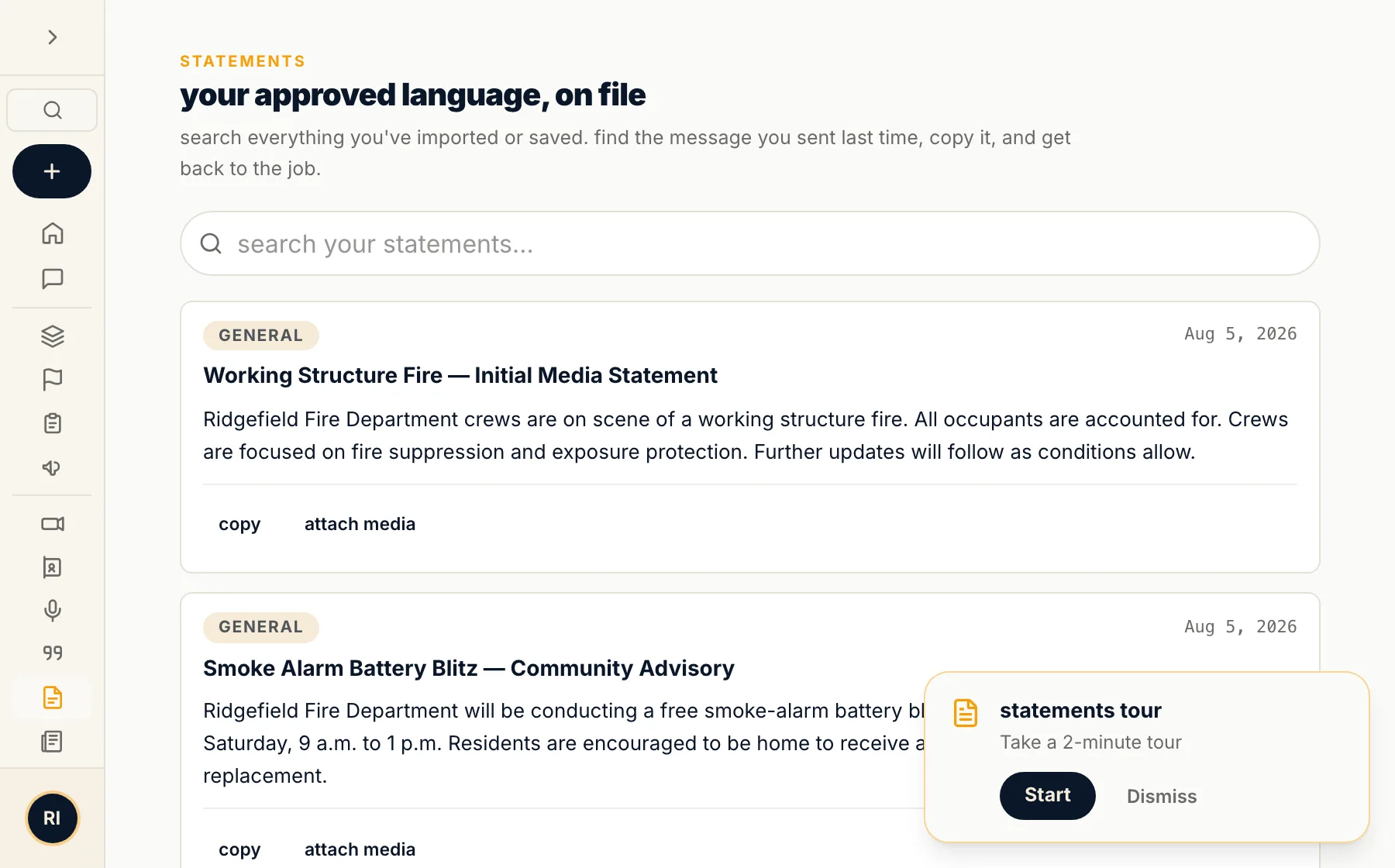Open the newspaper icon in sidebar
The image size is (1395, 868).
pos(52,742)
